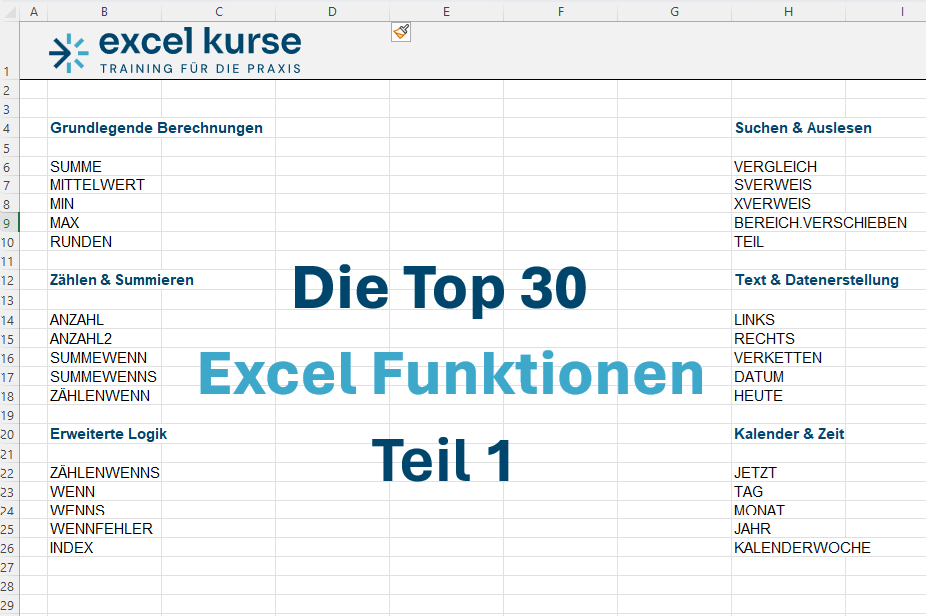
Task: Click the Erweiterte Logik heading cell
Action: pos(108,434)
